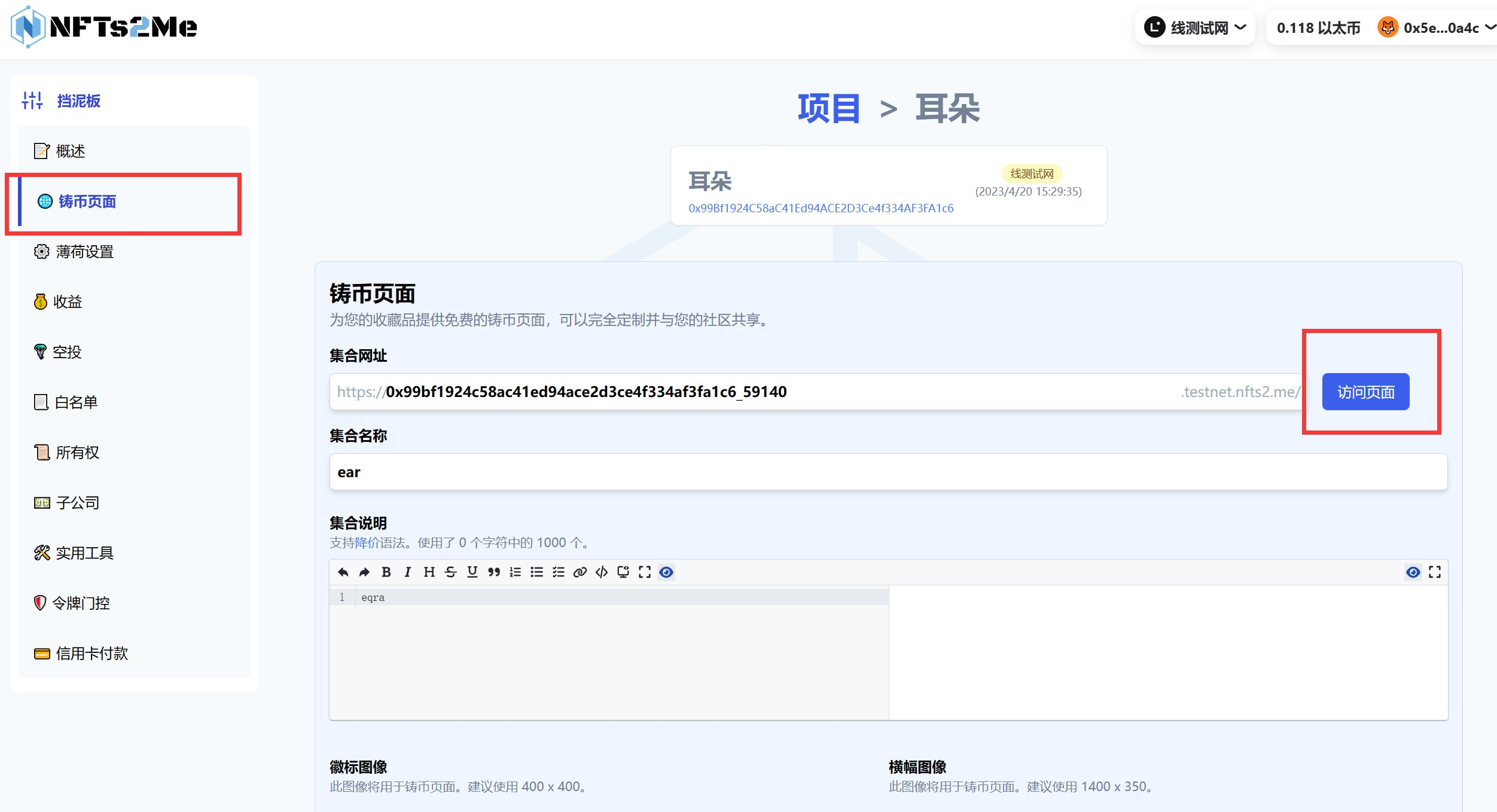Insert code block with code icon

pyautogui.click(x=601, y=572)
